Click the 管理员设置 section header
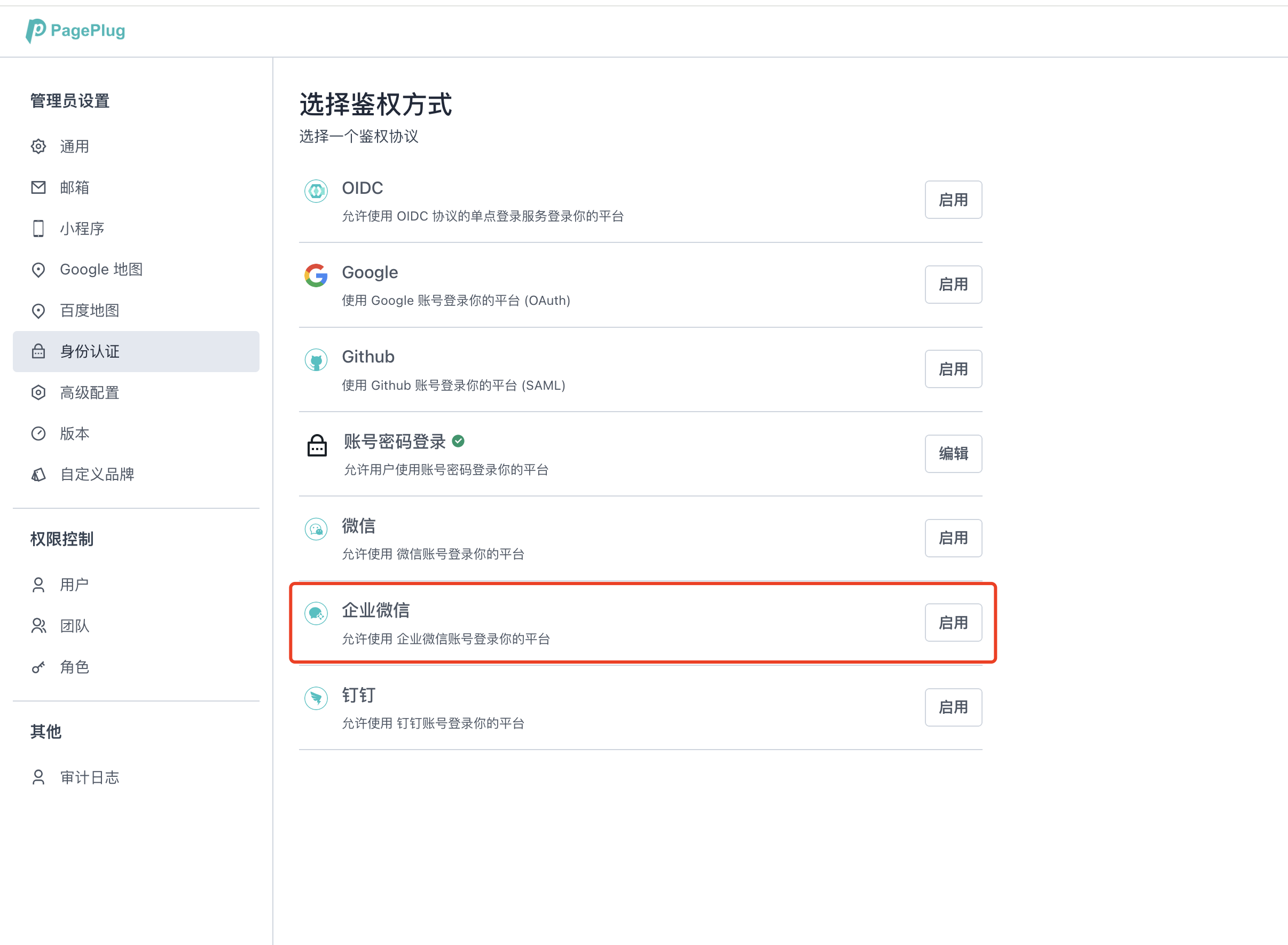The height and width of the screenshot is (945, 1288). [x=70, y=101]
